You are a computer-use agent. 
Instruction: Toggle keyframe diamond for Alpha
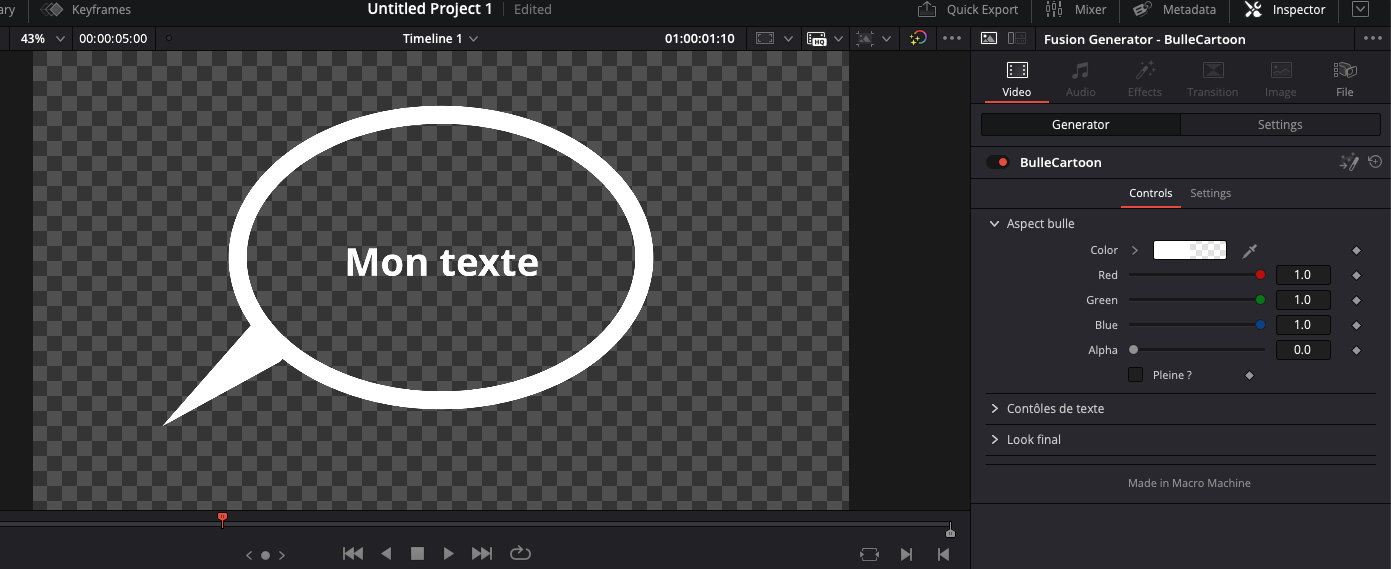pos(1356,351)
